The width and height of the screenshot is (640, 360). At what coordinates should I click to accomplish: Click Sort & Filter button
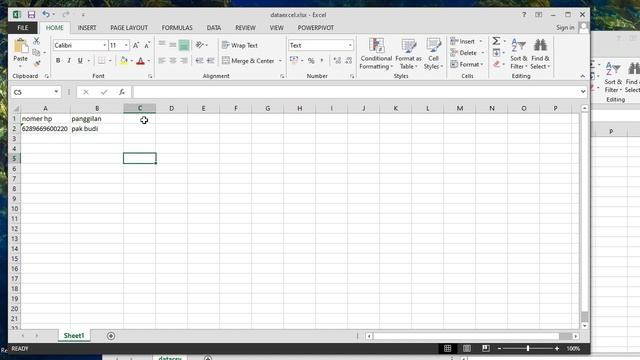click(x=518, y=54)
